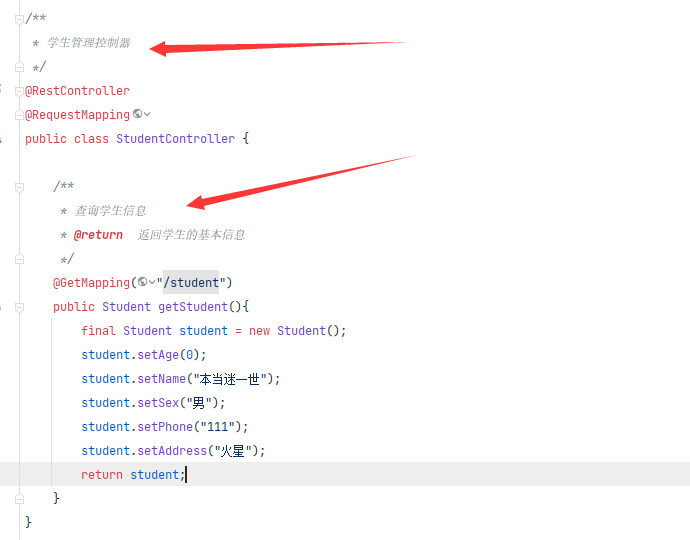Viewport: 690px width, 540px height.
Task: Click the setAge method call
Action: [x=158, y=355]
